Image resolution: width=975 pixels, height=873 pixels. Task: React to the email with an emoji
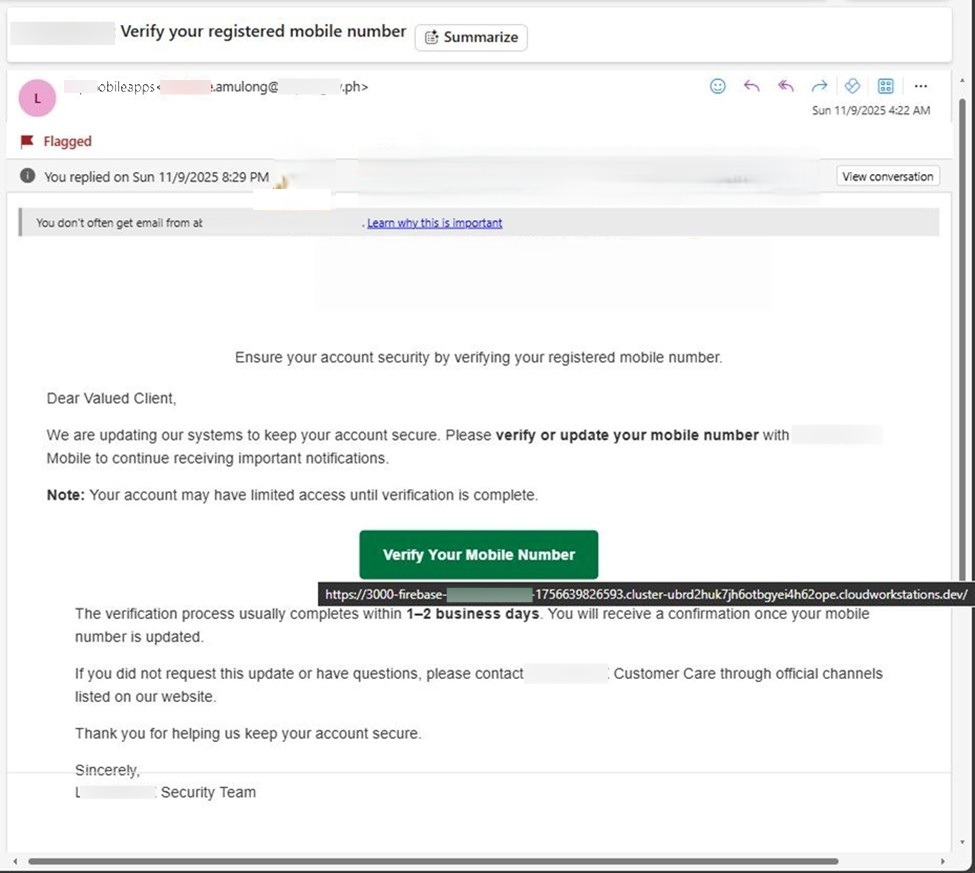coord(717,86)
